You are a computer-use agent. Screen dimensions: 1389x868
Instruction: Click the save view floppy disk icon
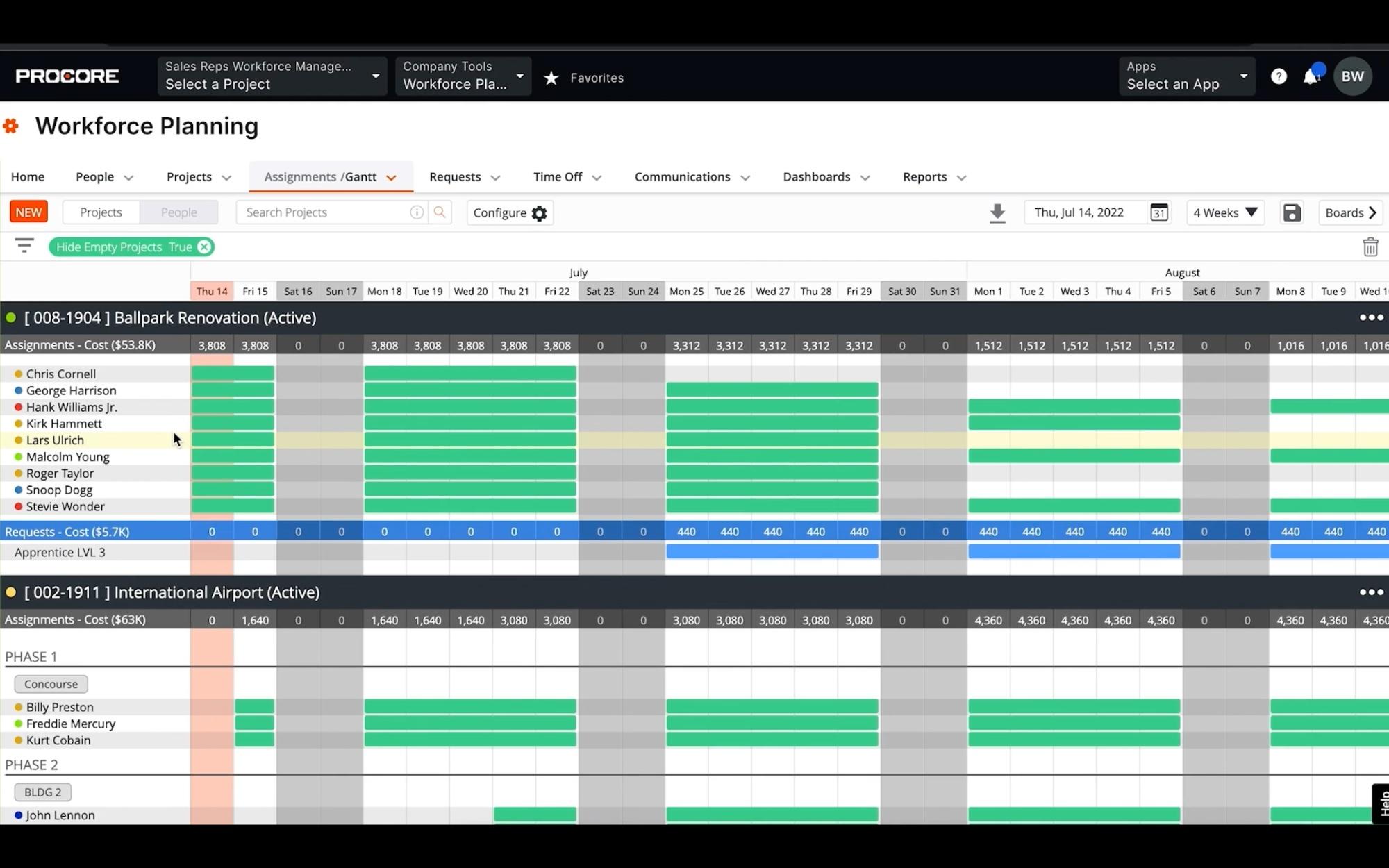(x=1292, y=212)
